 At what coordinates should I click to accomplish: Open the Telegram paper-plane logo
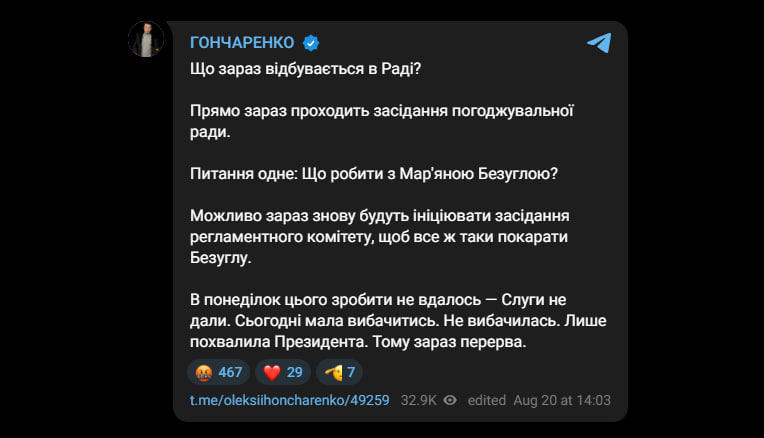(598, 42)
